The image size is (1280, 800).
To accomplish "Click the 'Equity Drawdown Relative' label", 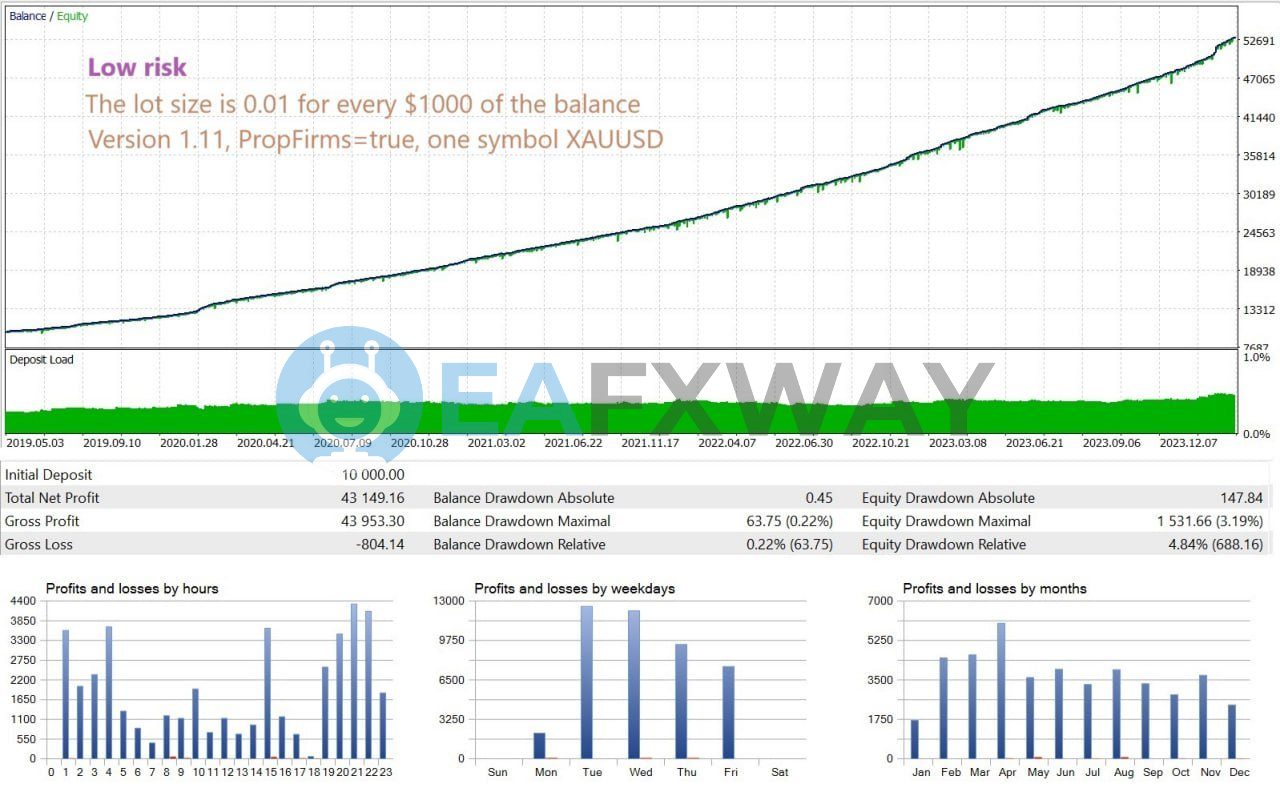I will [x=943, y=545].
